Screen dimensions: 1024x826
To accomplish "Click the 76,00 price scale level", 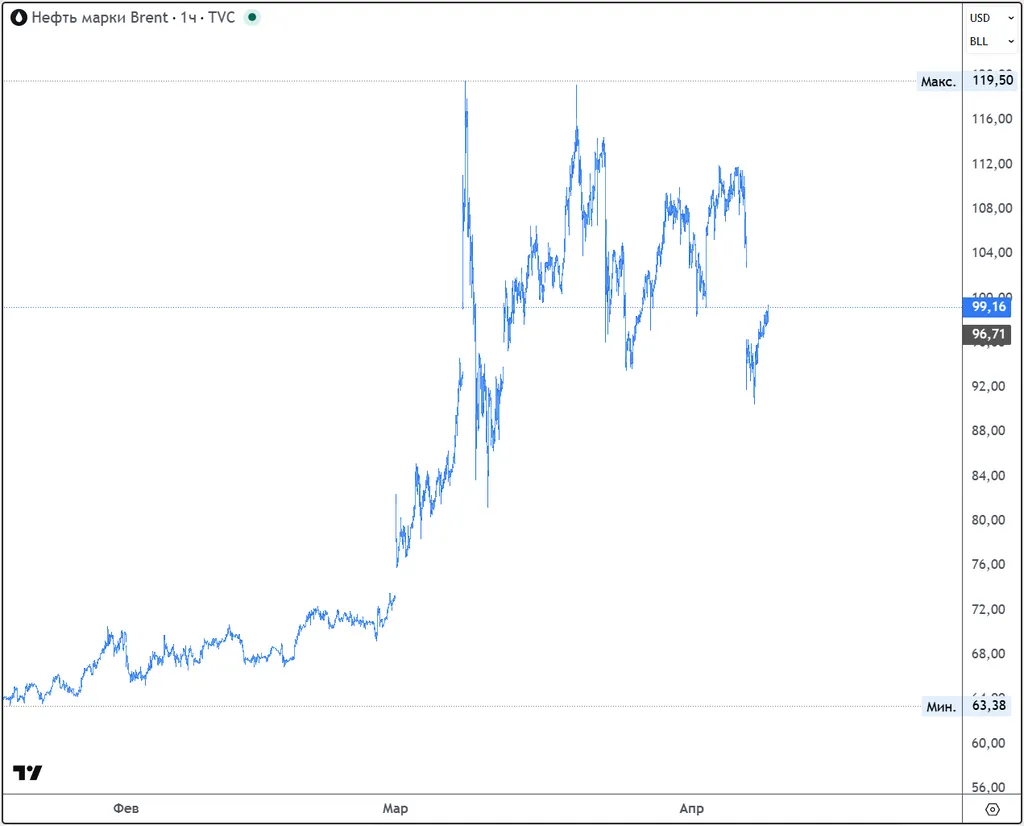I will point(991,565).
